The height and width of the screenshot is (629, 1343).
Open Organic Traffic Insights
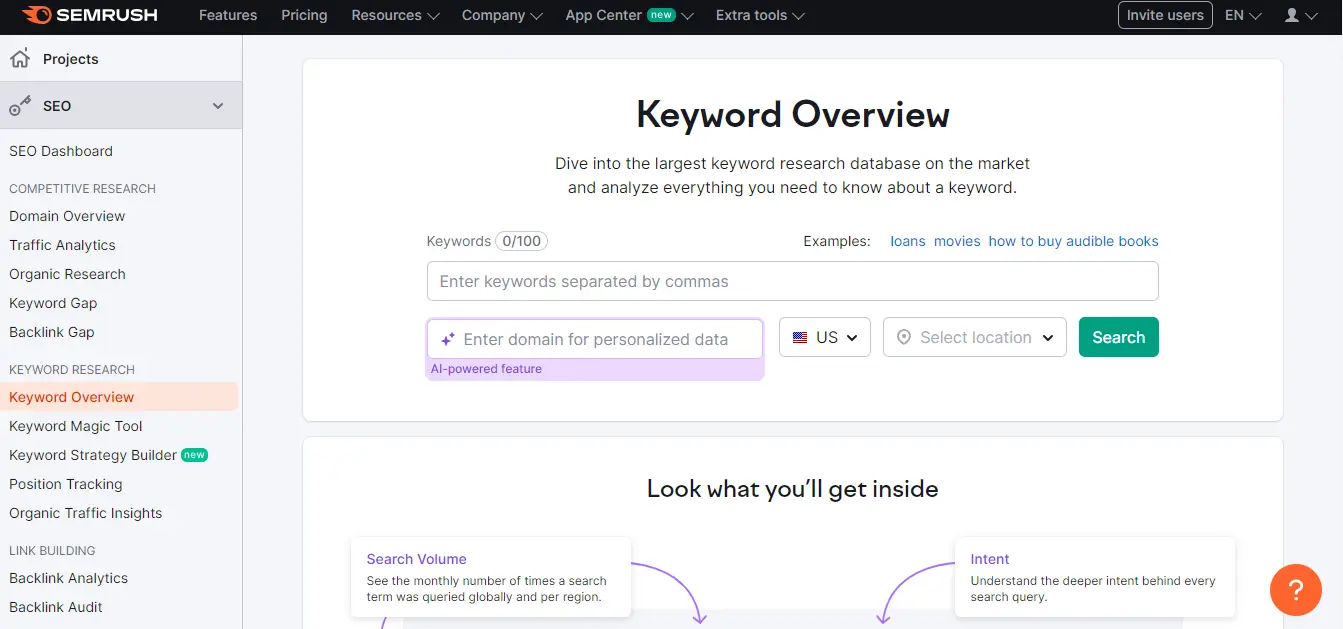(x=85, y=513)
